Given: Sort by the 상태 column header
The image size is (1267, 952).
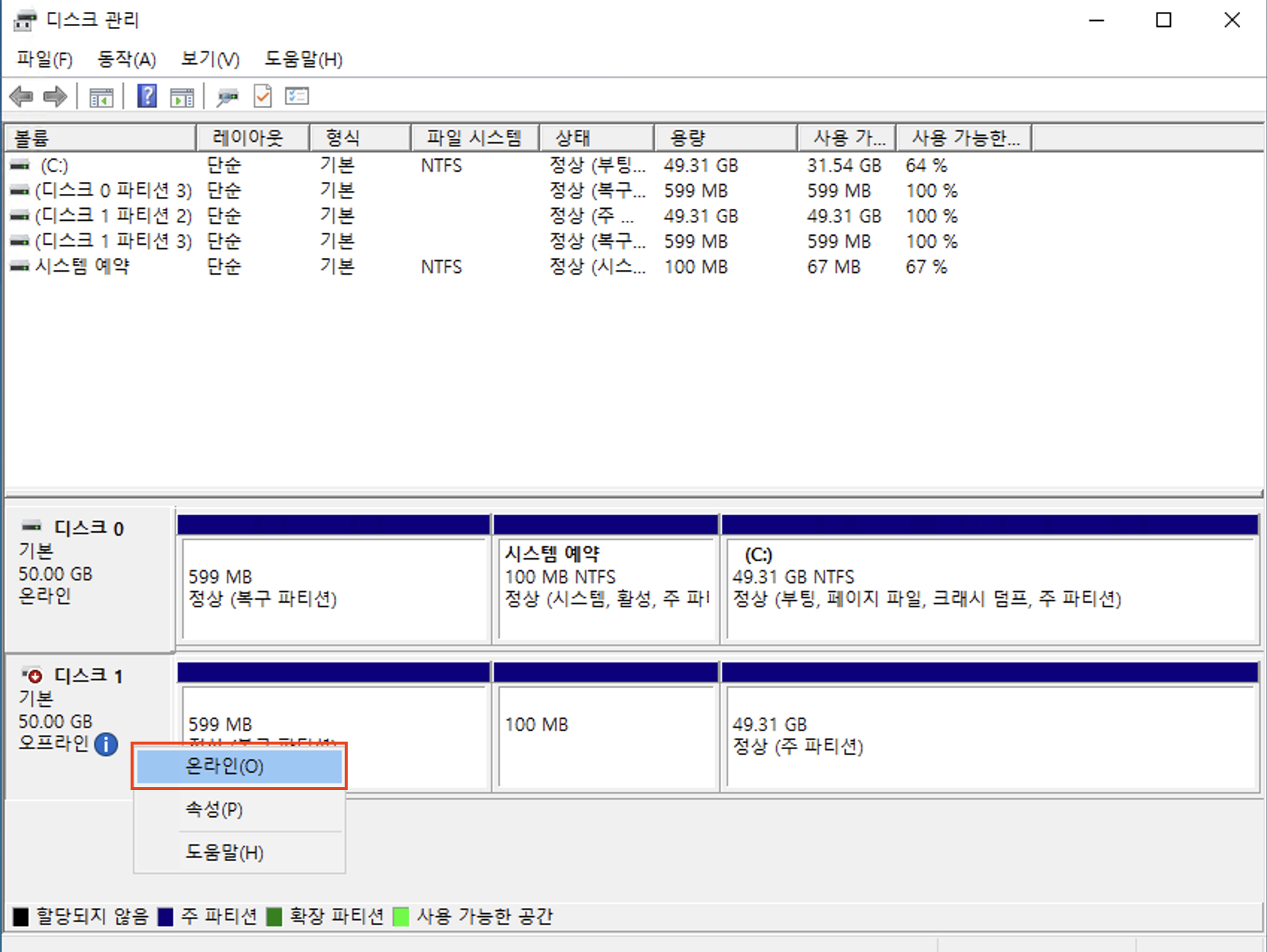Looking at the screenshot, I should [597, 137].
